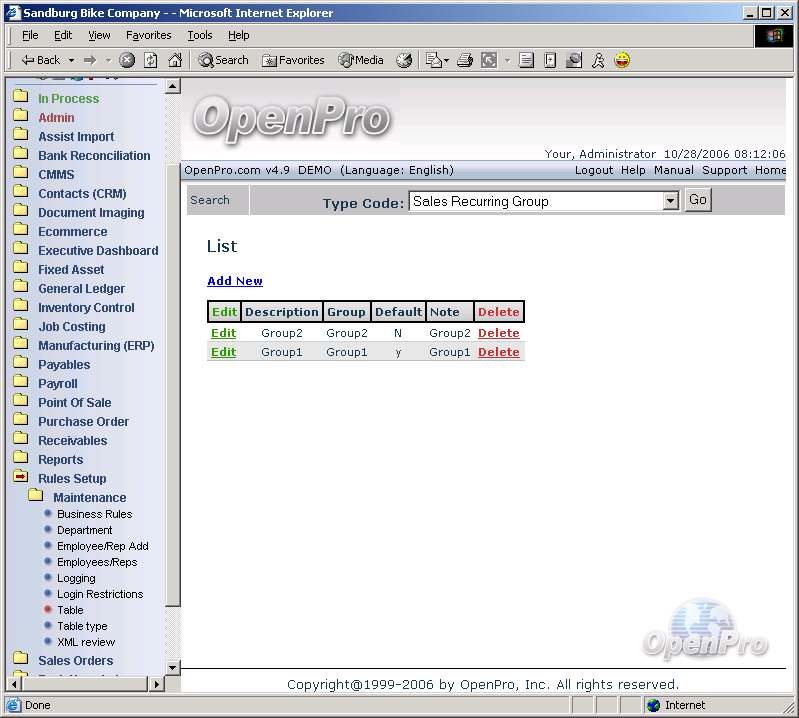Open the Type Code dropdown
799x718 pixels.
tap(670, 201)
